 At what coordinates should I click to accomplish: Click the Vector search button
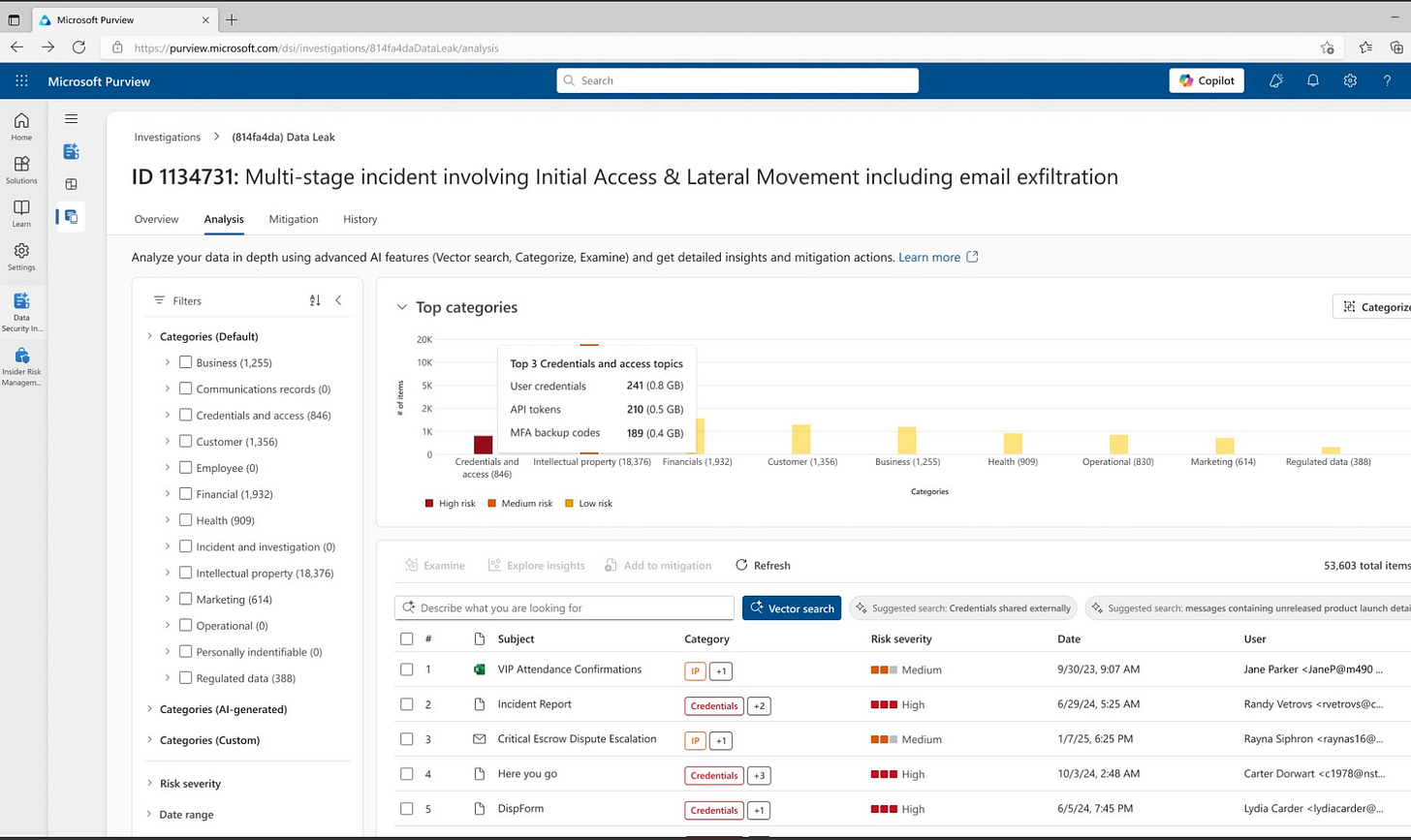(792, 608)
